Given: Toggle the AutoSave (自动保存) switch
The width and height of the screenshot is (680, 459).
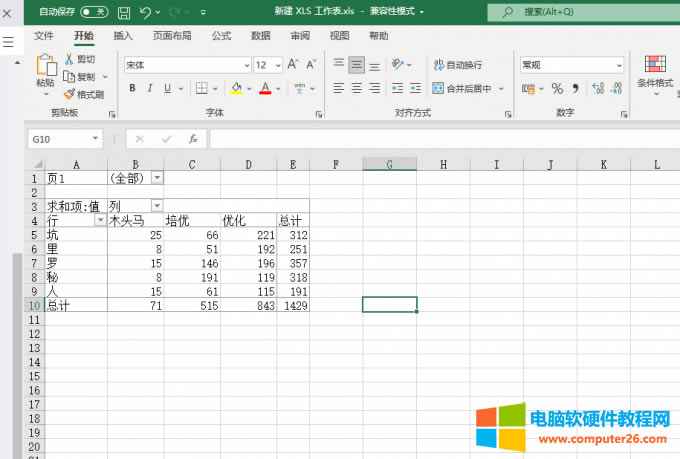Looking at the screenshot, I should pos(94,12).
